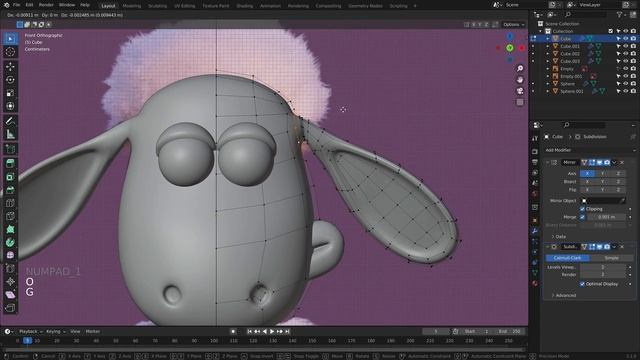The image size is (640, 360).
Task: Select the Add Cube tool
Action: pyautogui.click(x=10, y=149)
